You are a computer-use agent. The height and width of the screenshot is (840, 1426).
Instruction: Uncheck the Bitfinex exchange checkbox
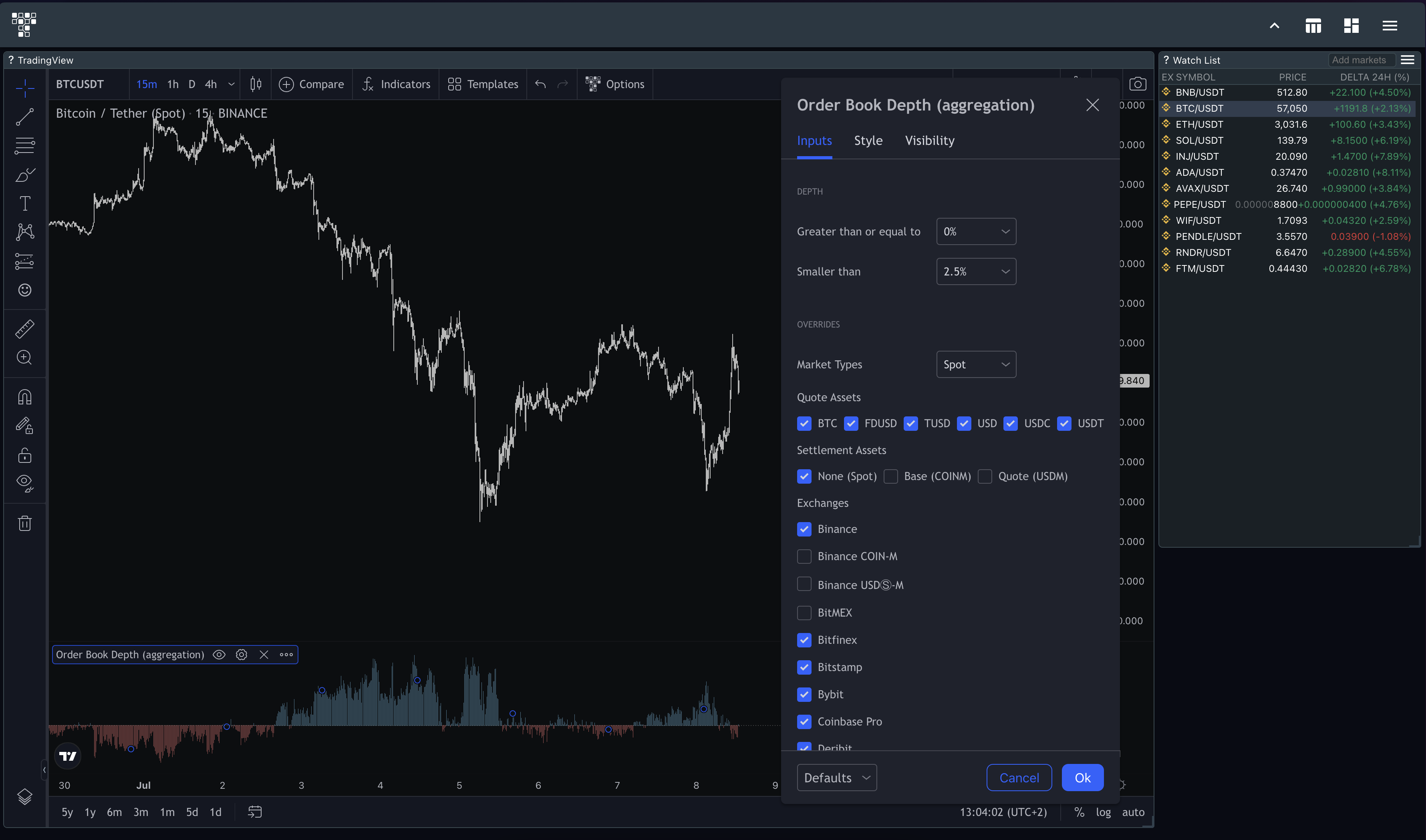[804, 640]
